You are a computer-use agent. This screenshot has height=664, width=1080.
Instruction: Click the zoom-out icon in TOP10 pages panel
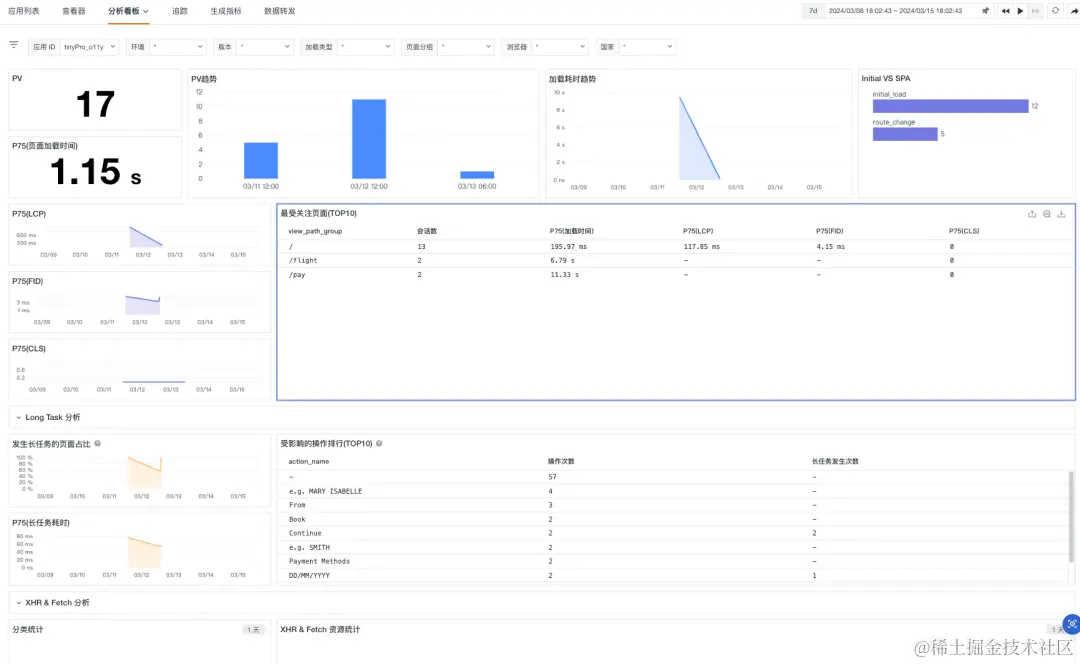(1047, 214)
